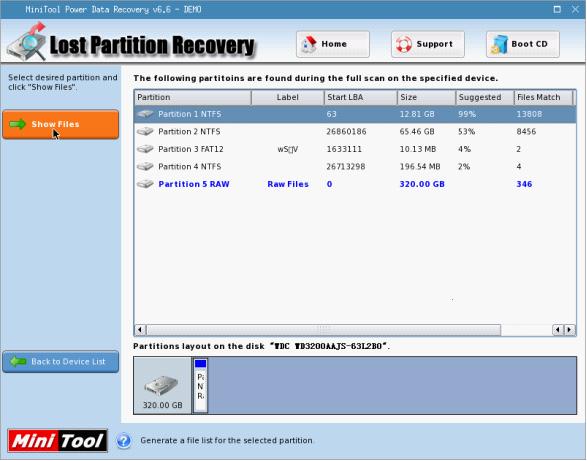This screenshot has width=587, height=461.
Task: Go Back to Device List
Action: [x=61, y=362]
